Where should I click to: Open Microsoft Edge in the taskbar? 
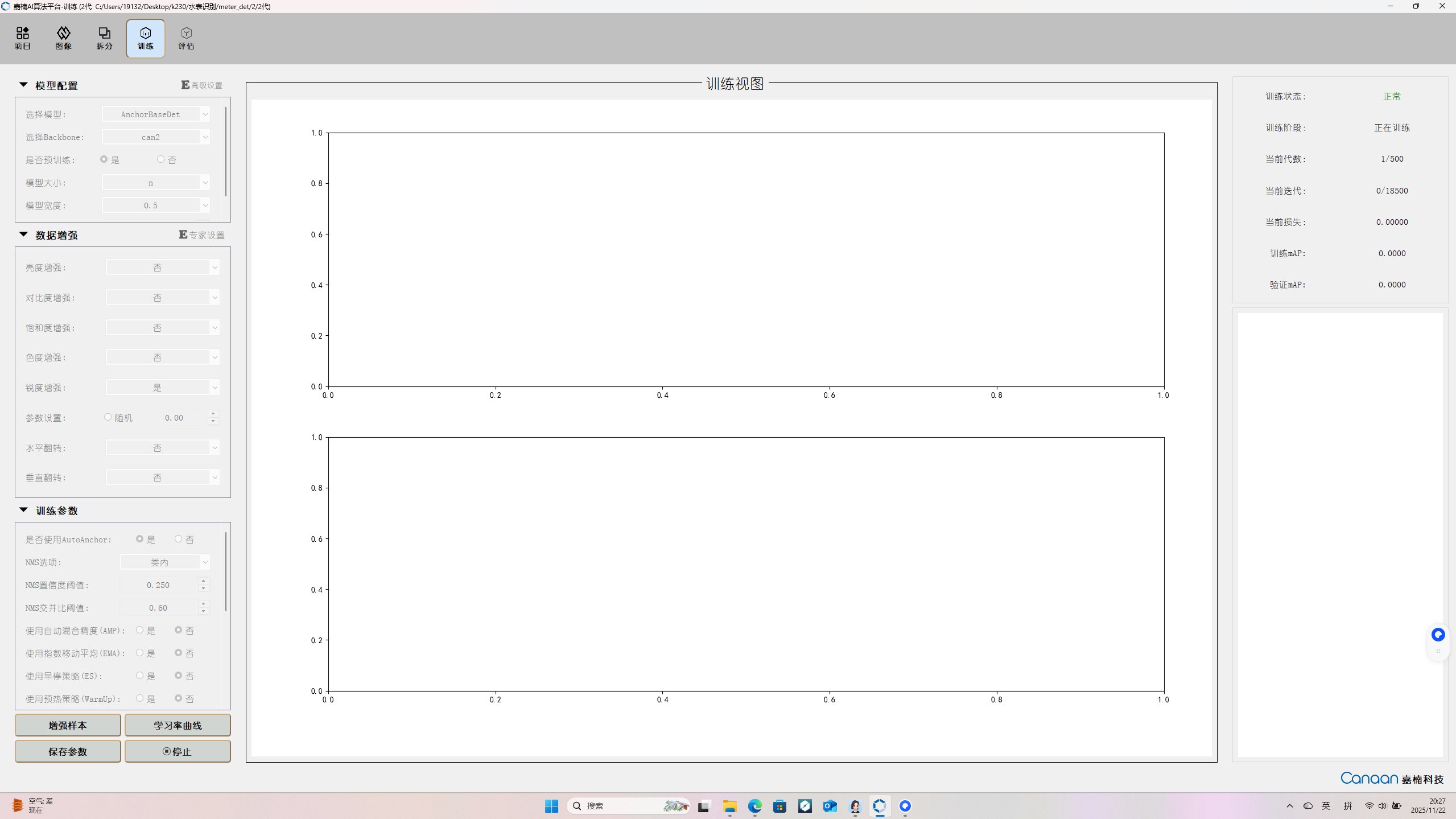pyautogui.click(x=754, y=806)
